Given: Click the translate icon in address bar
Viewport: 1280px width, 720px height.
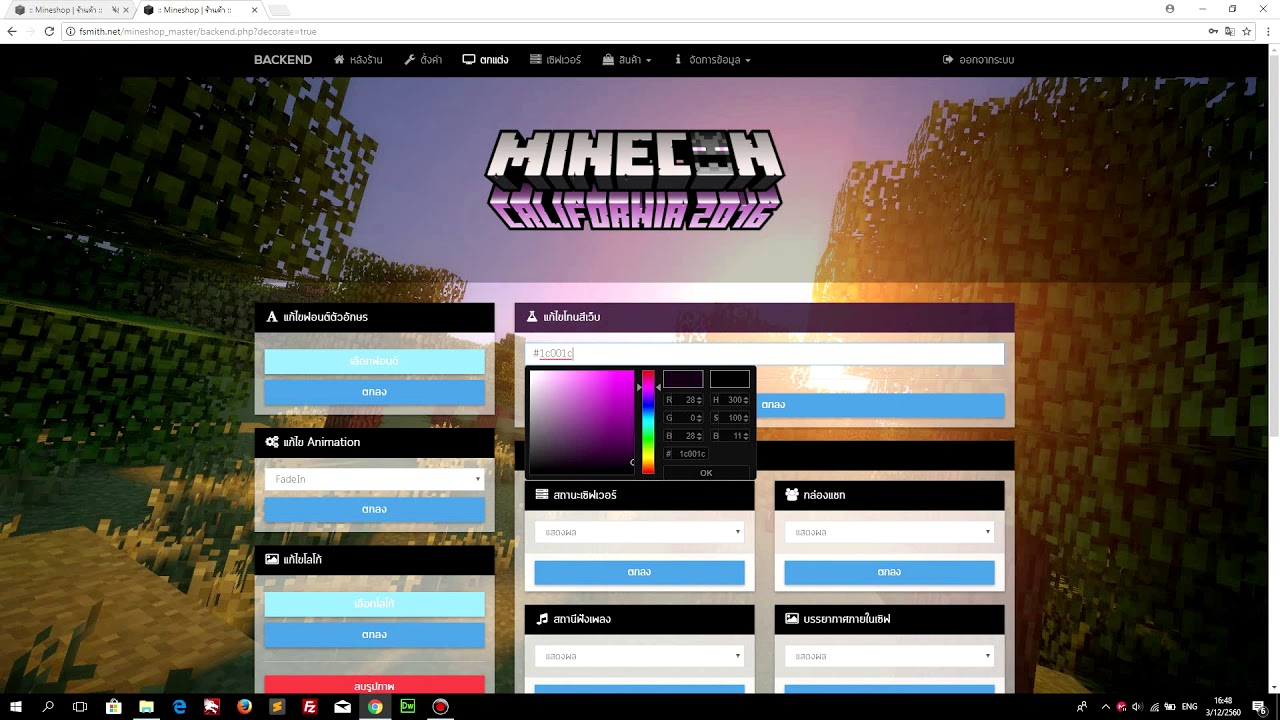Looking at the screenshot, I should [1230, 32].
